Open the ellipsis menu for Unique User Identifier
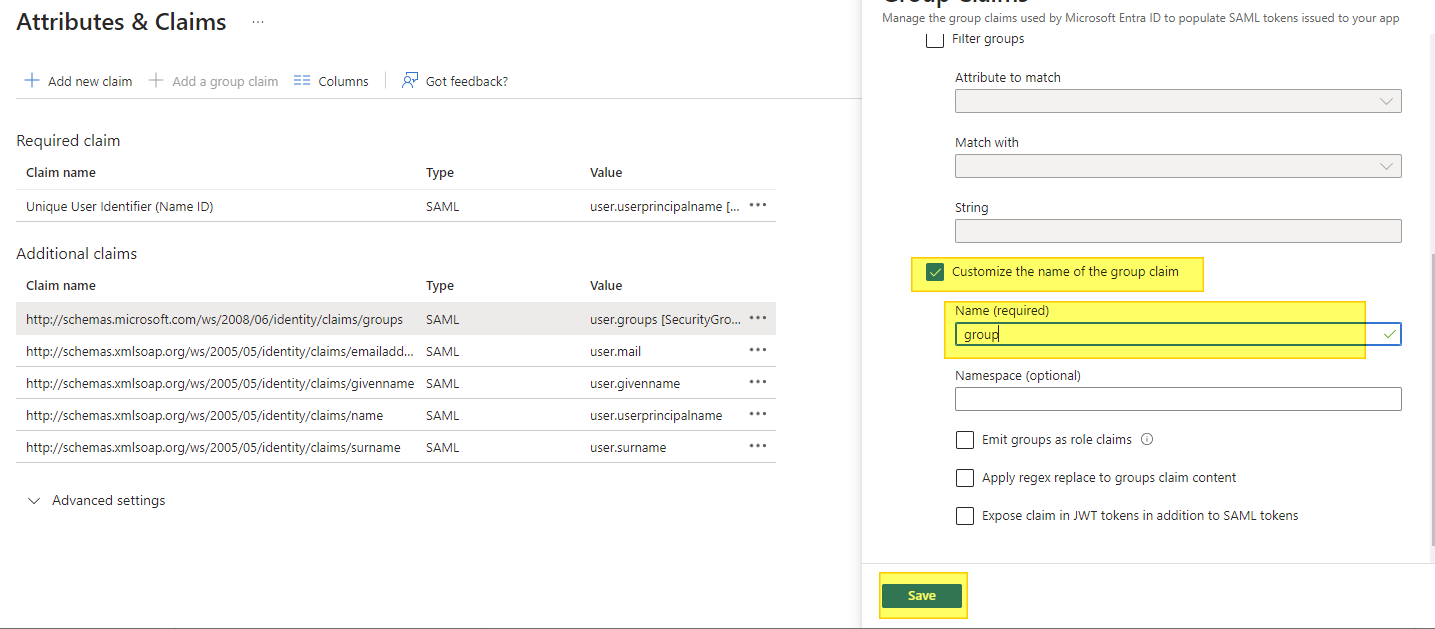Image resolution: width=1435 pixels, height=629 pixels. (758, 205)
